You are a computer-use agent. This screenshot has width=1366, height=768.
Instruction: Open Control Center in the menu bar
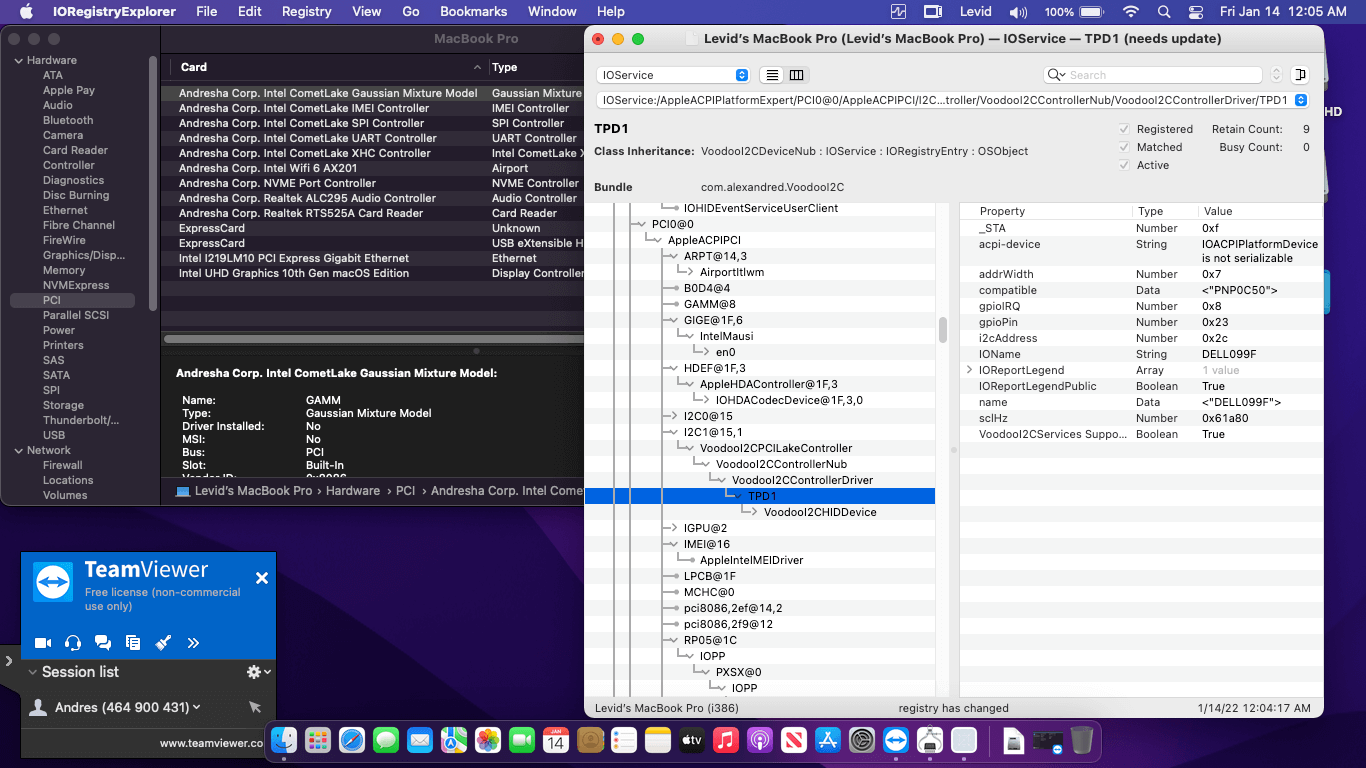[x=1197, y=12]
